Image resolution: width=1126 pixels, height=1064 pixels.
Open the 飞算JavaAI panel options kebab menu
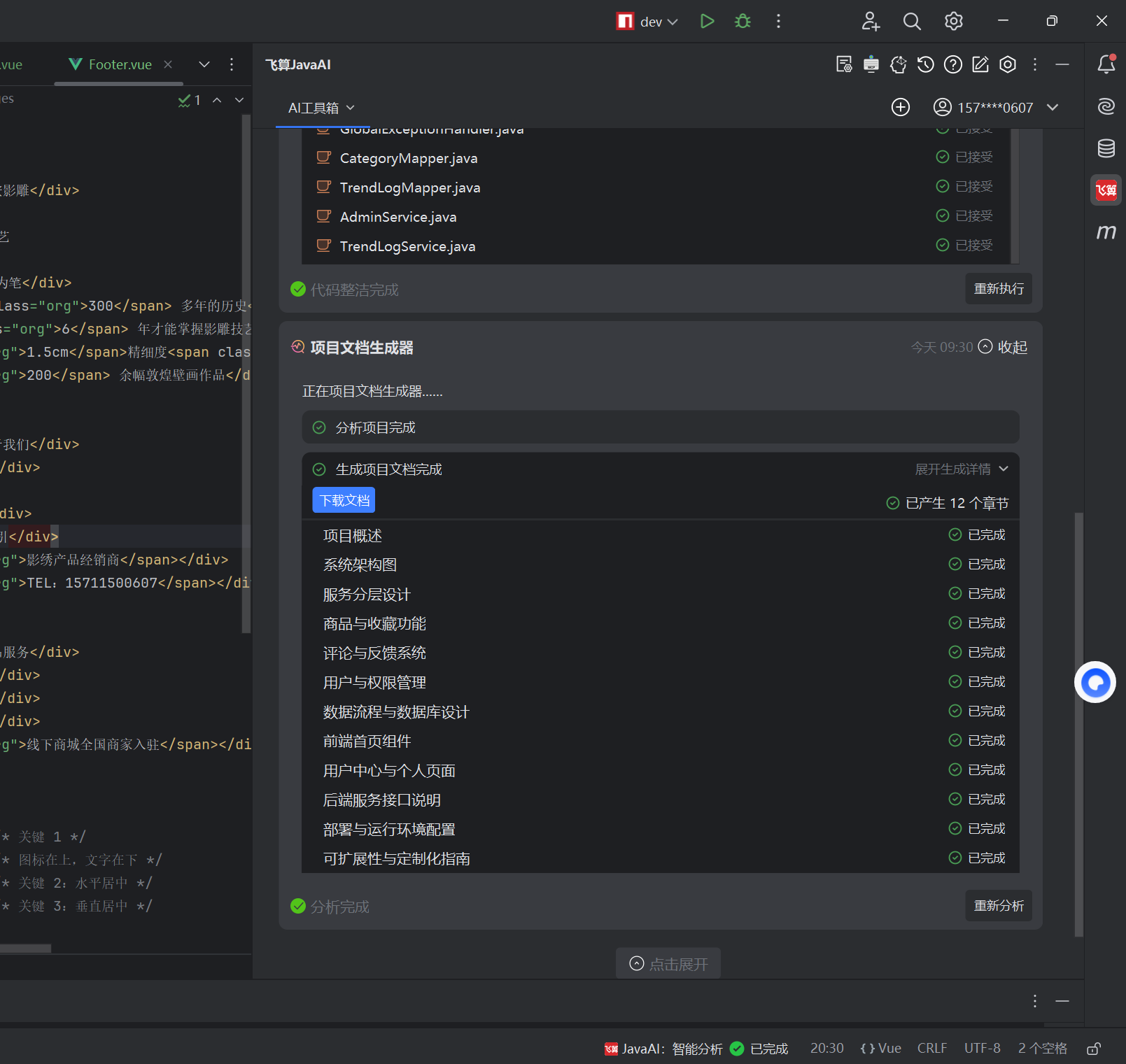pyautogui.click(x=1035, y=64)
